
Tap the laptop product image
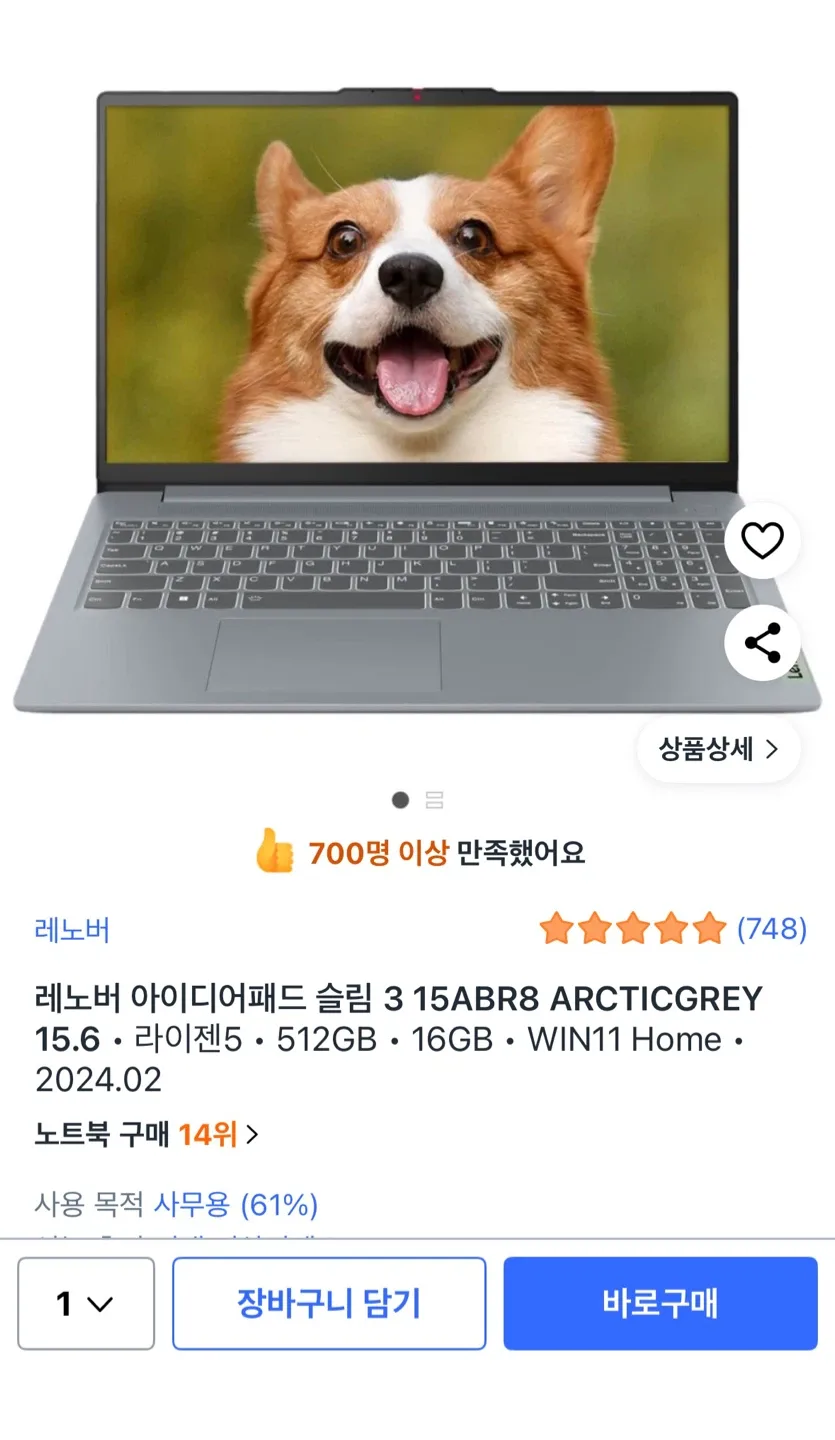pos(417,400)
